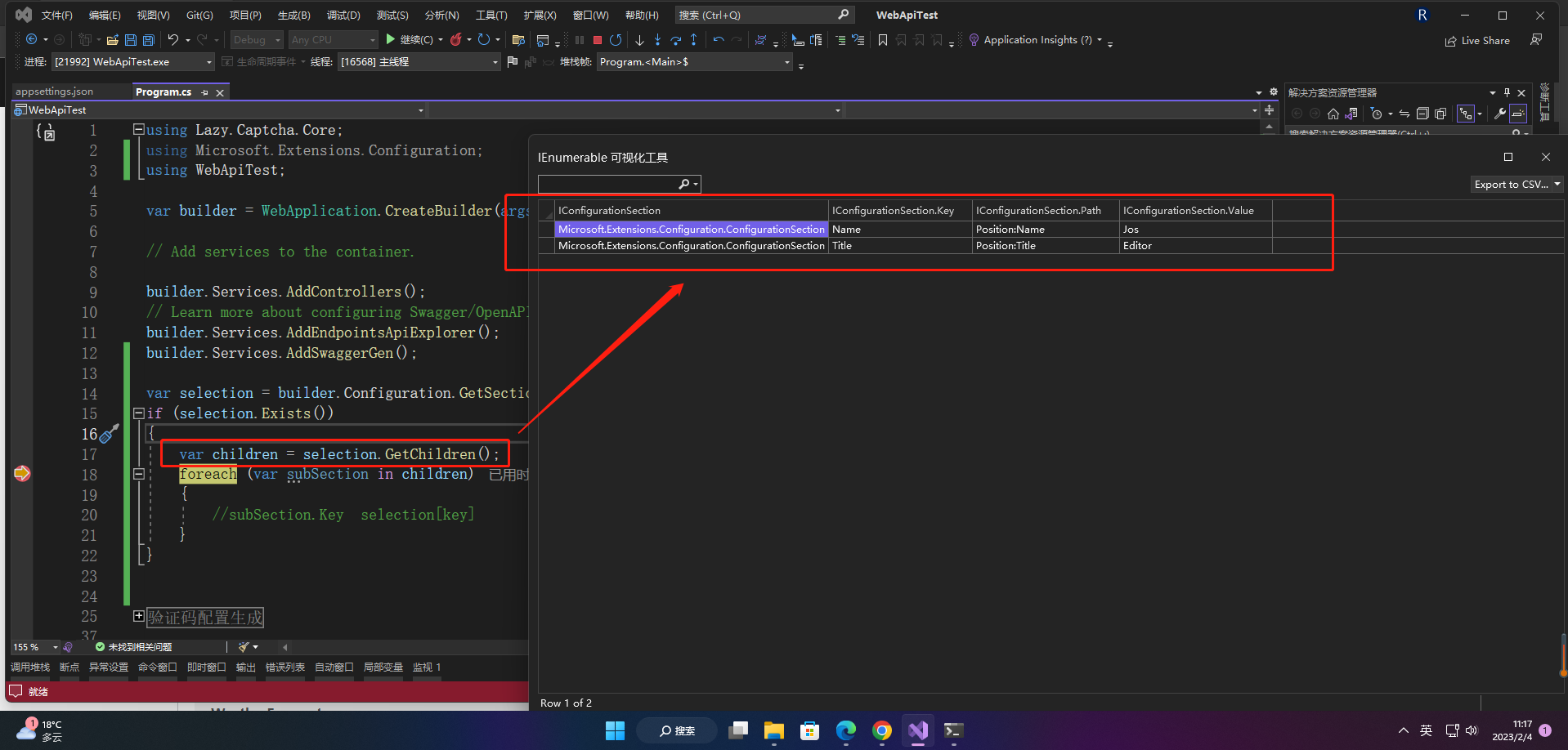Open the 断点 tab at the bottom
This screenshot has height=750, width=1568.
[69, 667]
